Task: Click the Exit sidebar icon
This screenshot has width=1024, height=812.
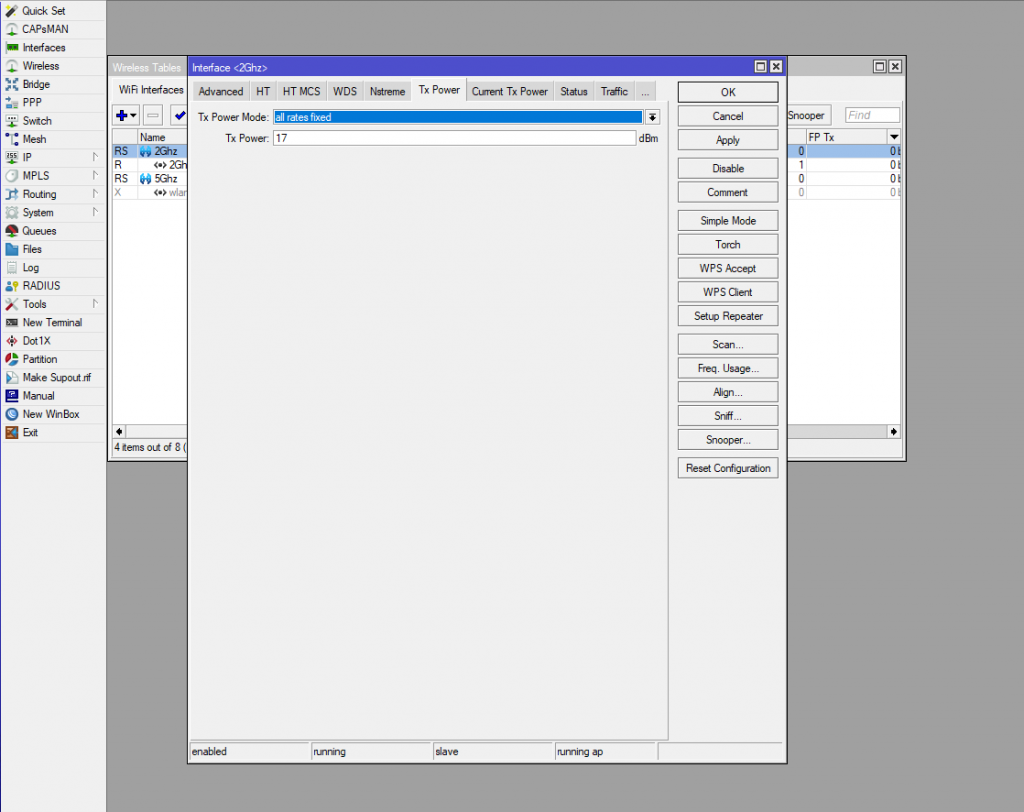Action: tap(12, 432)
